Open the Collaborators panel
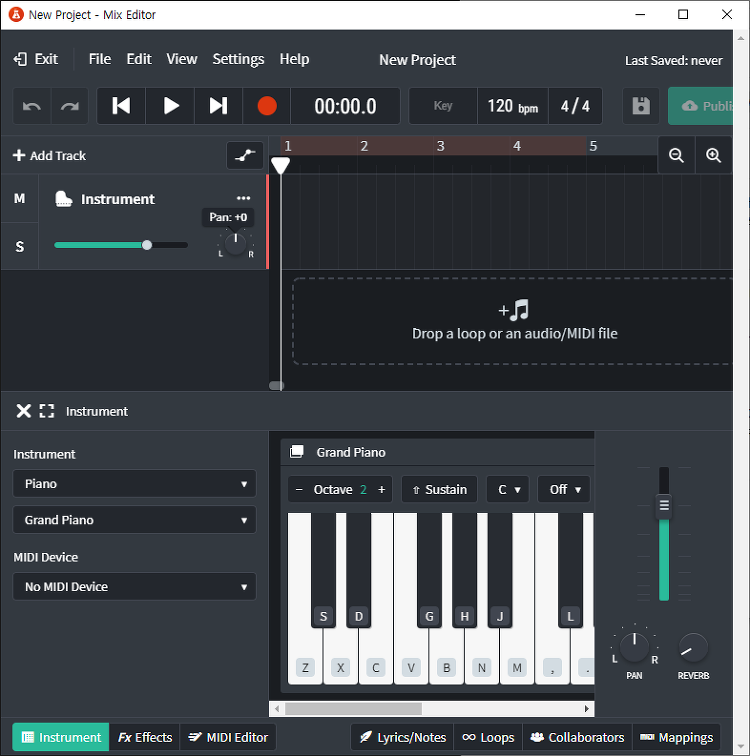This screenshot has height=756, width=750. 577,737
